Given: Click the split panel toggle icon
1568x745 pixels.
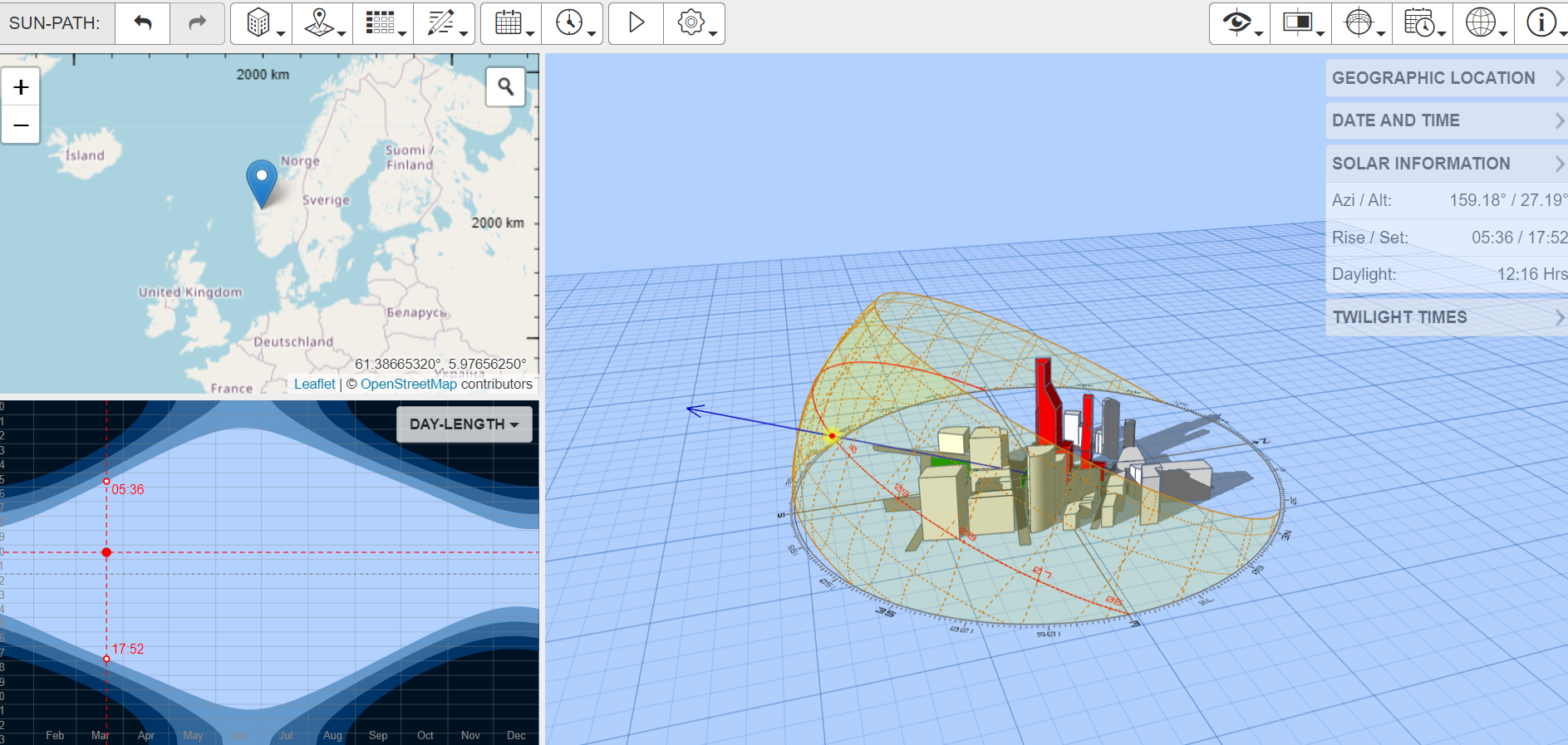Looking at the screenshot, I should tap(1298, 23).
